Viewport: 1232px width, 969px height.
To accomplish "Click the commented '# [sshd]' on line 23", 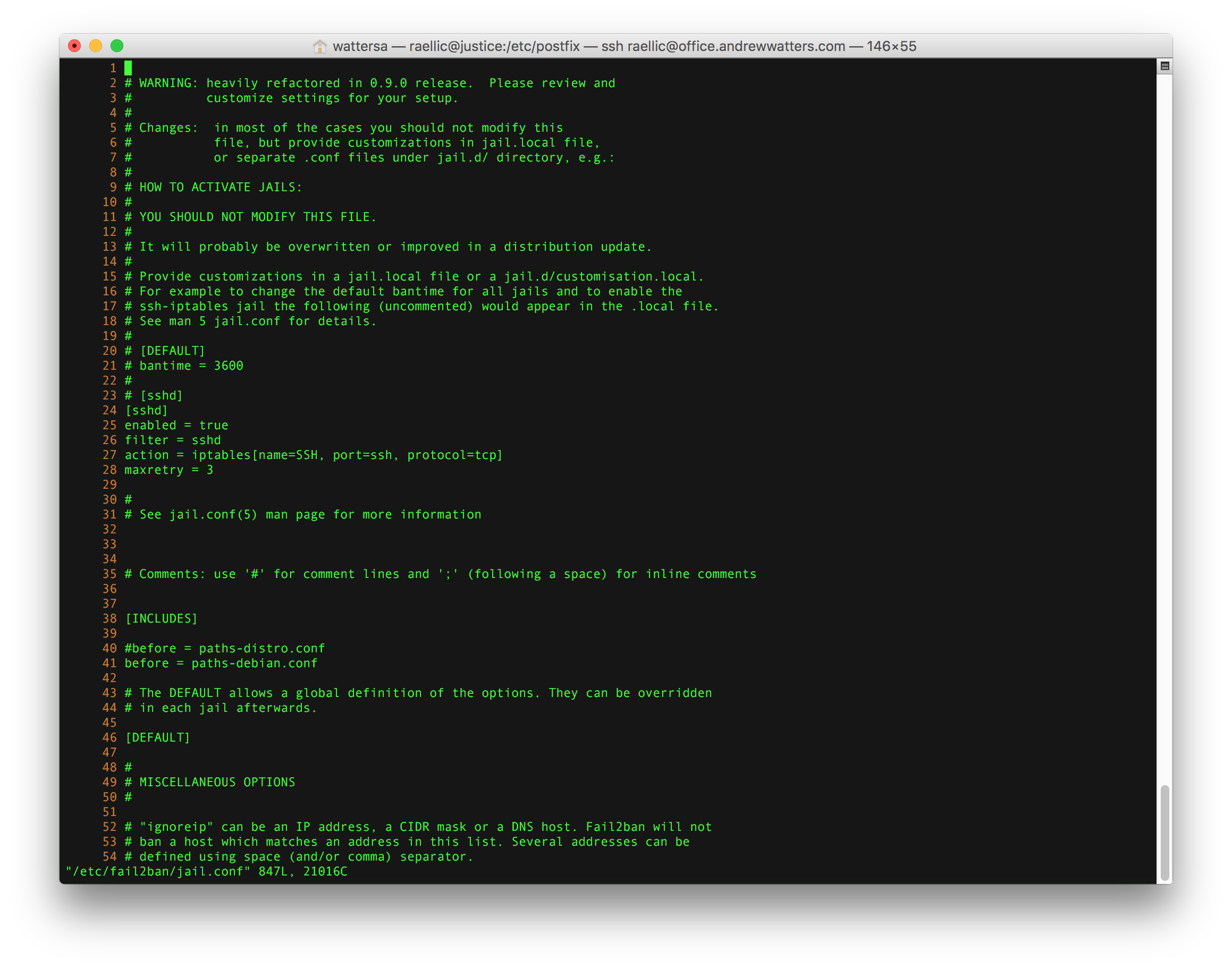I will 154,395.
